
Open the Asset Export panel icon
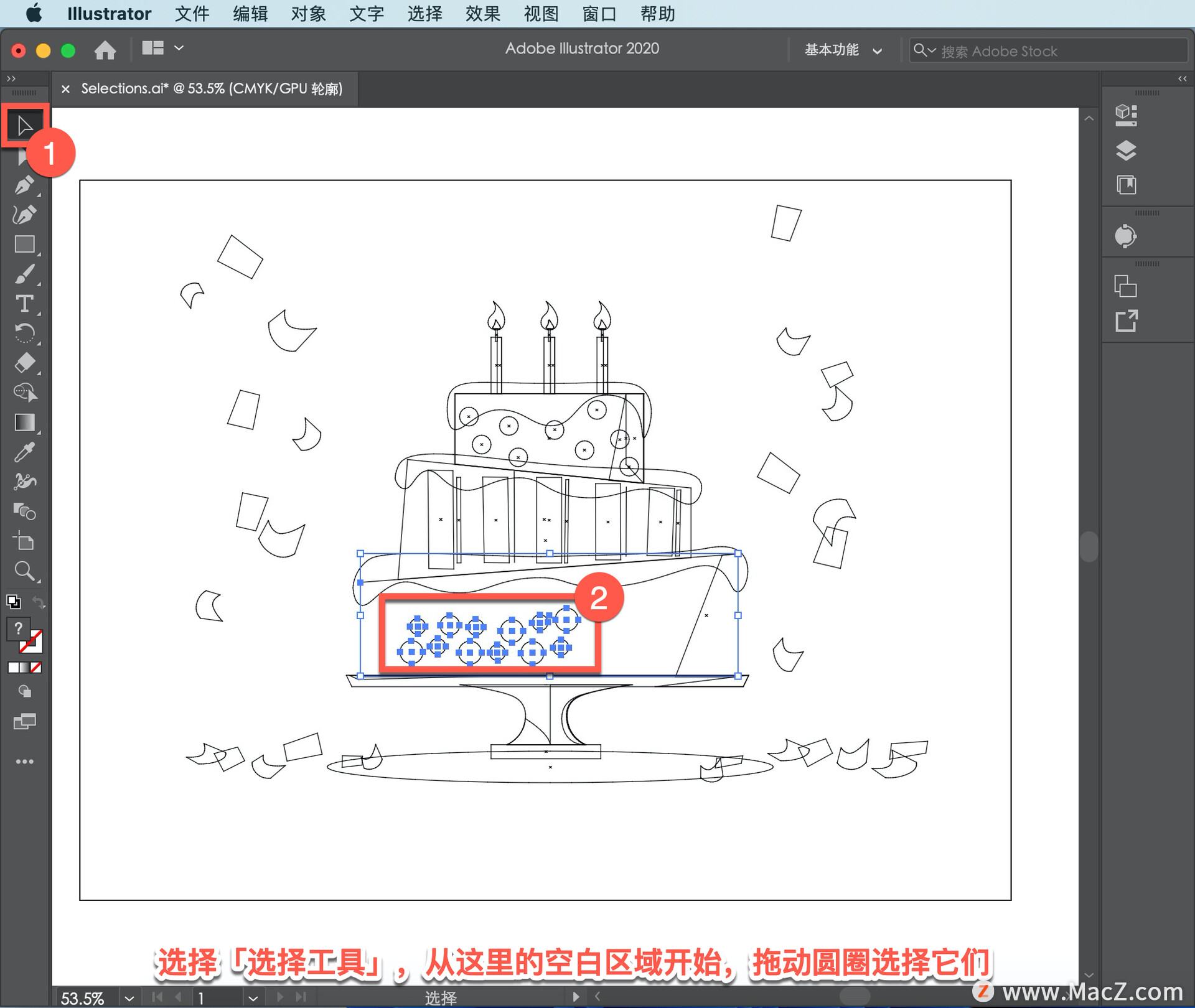[1126, 321]
